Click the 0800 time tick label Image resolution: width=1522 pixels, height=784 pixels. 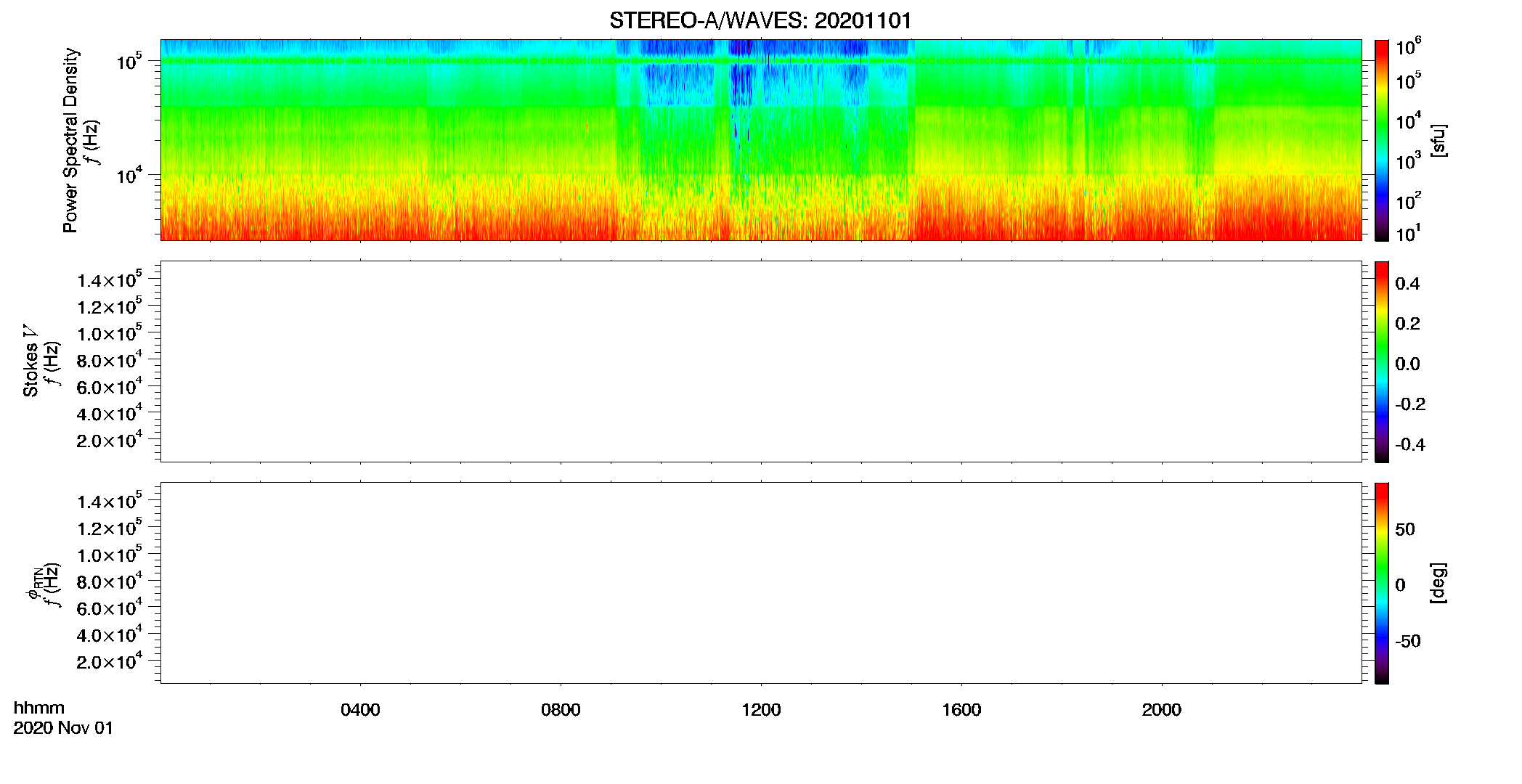click(561, 710)
